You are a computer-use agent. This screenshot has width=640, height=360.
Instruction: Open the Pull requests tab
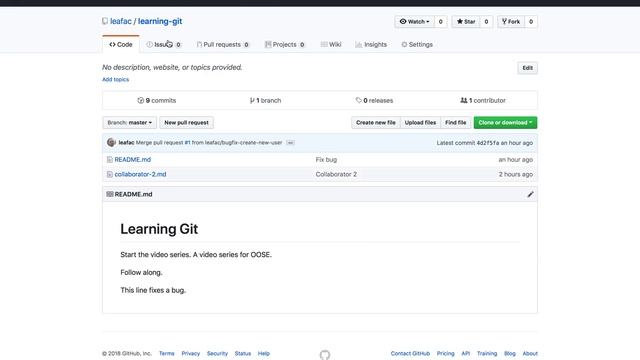coord(223,44)
